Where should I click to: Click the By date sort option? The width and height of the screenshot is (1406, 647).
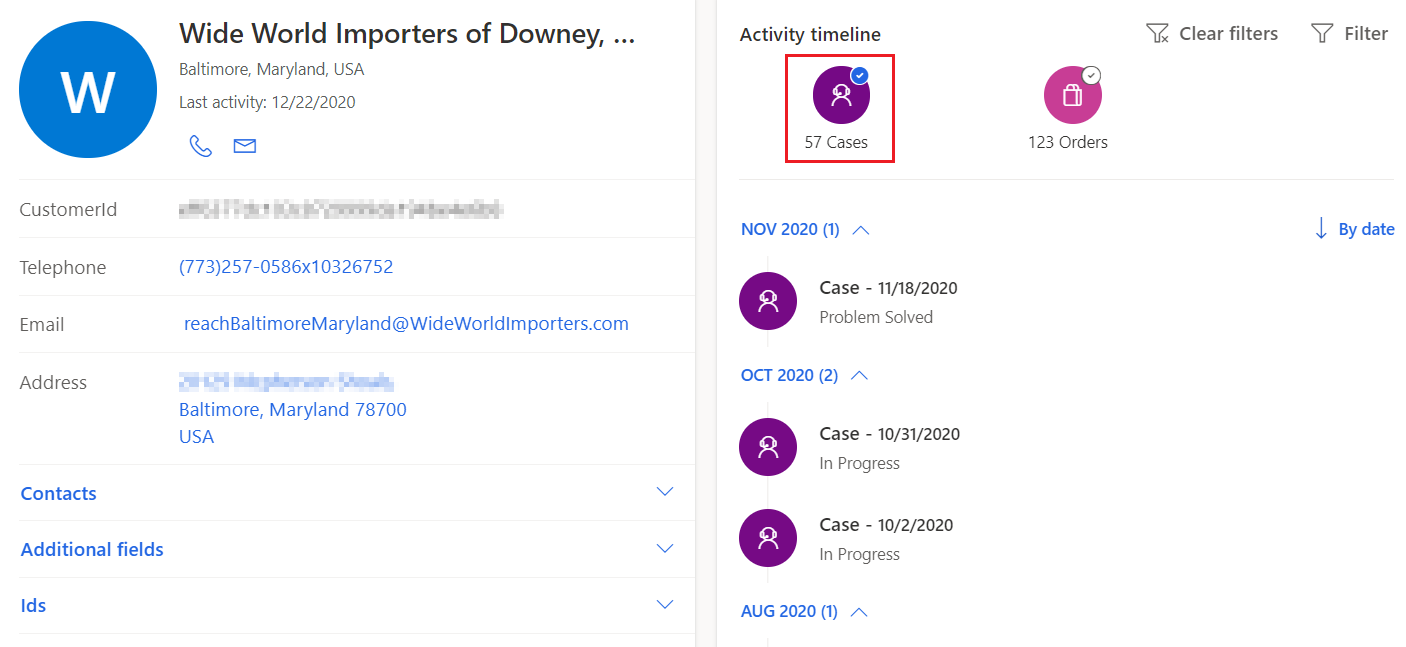[1366, 229]
